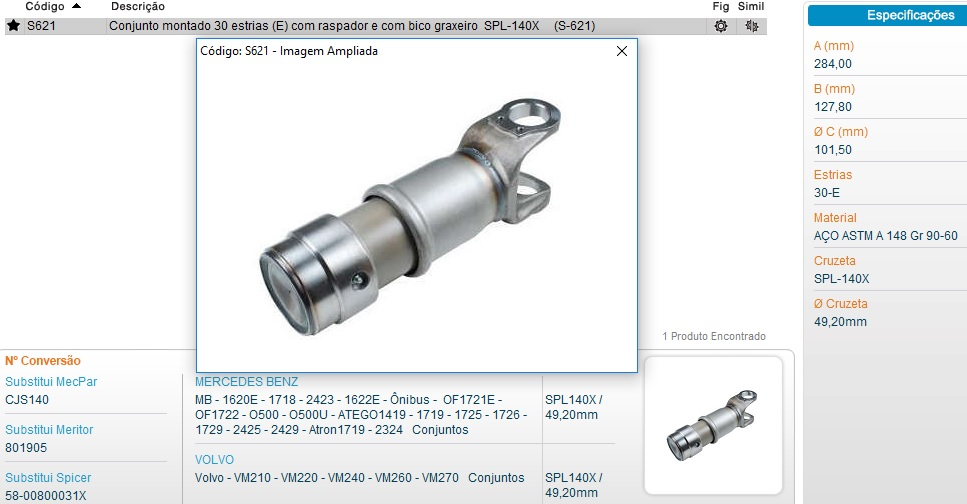This screenshot has width=967, height=504.
Task: Open the Fig gear icon for S621
Action: [720, 26]
